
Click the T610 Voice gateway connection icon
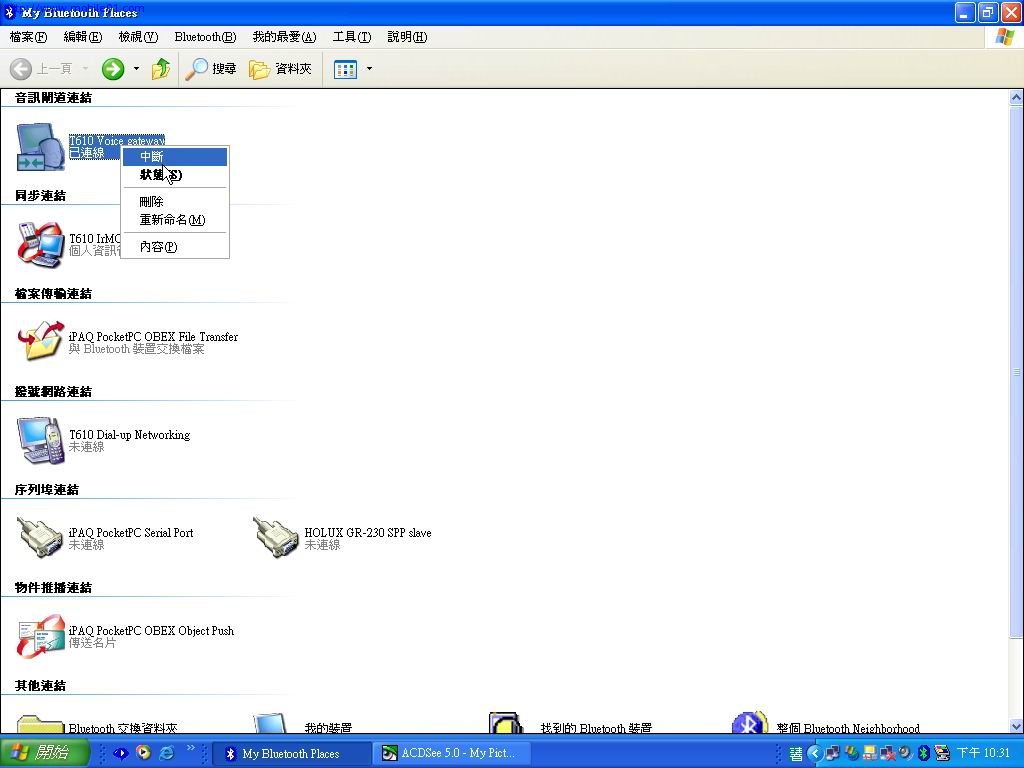tap(40, 147)
